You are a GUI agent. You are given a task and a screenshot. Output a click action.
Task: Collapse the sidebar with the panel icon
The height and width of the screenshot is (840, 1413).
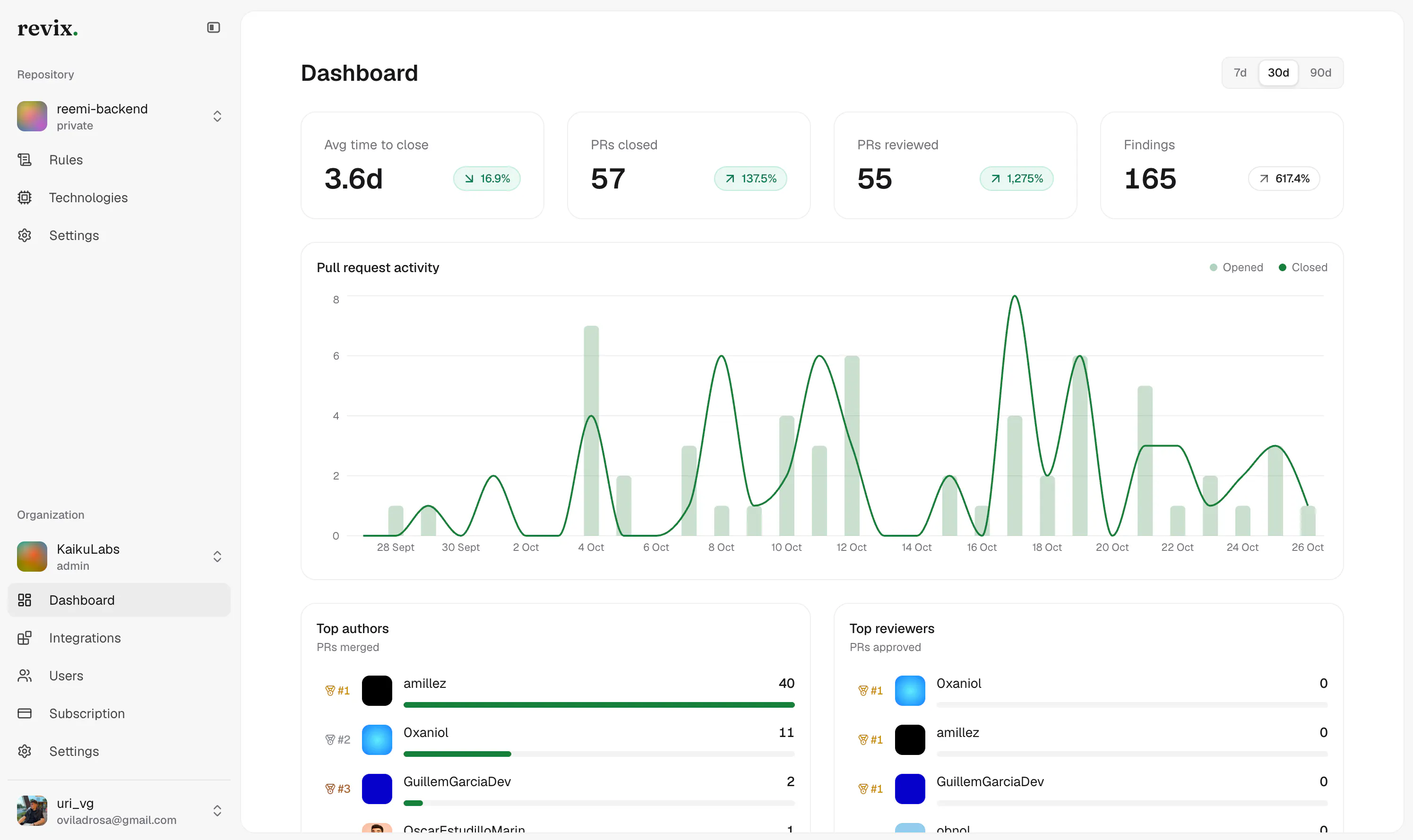click(x=214, y=27)
